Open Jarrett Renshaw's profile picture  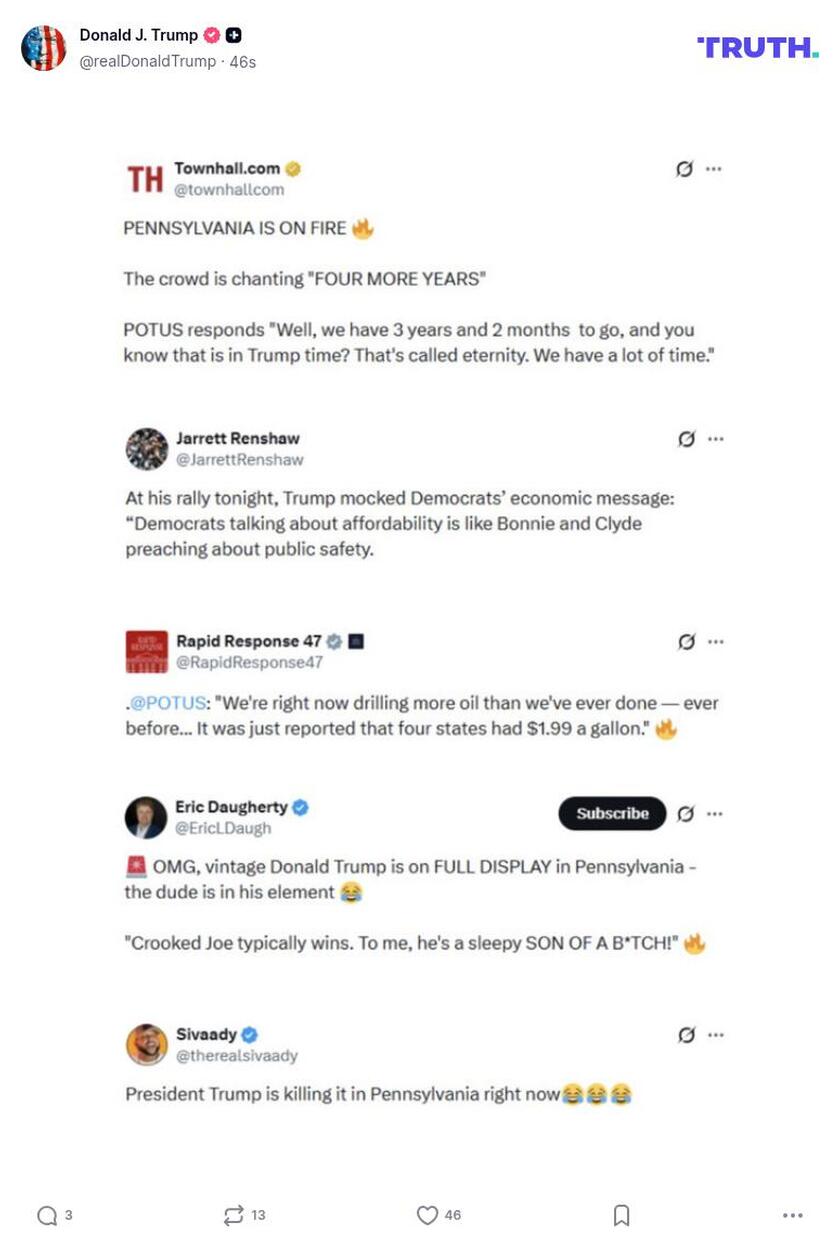(146, 449)
